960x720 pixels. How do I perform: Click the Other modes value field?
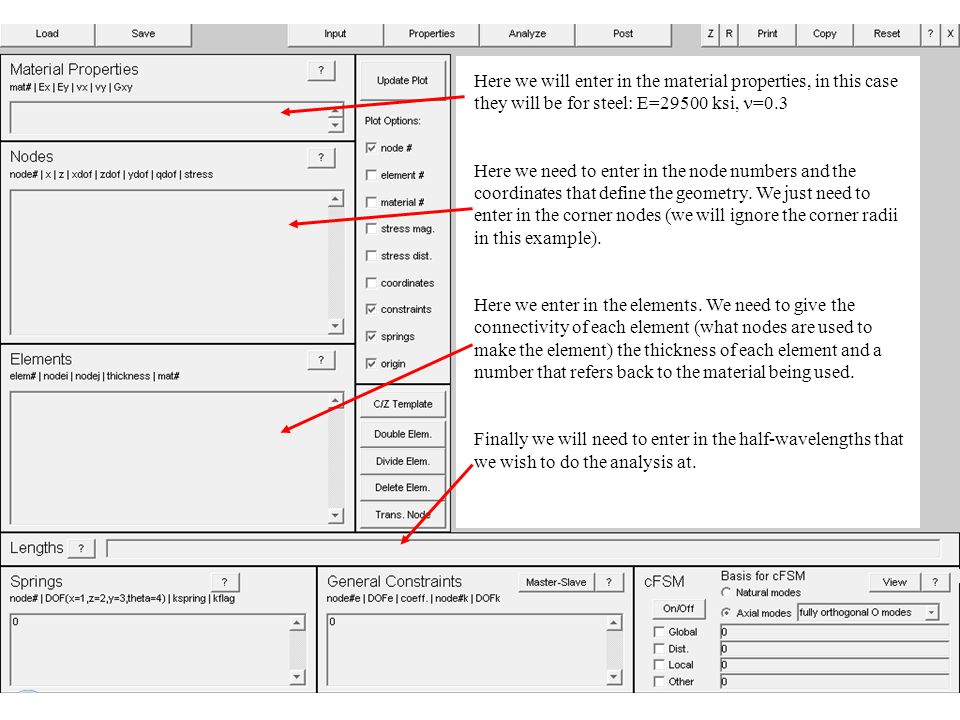(x=834, y=681)
